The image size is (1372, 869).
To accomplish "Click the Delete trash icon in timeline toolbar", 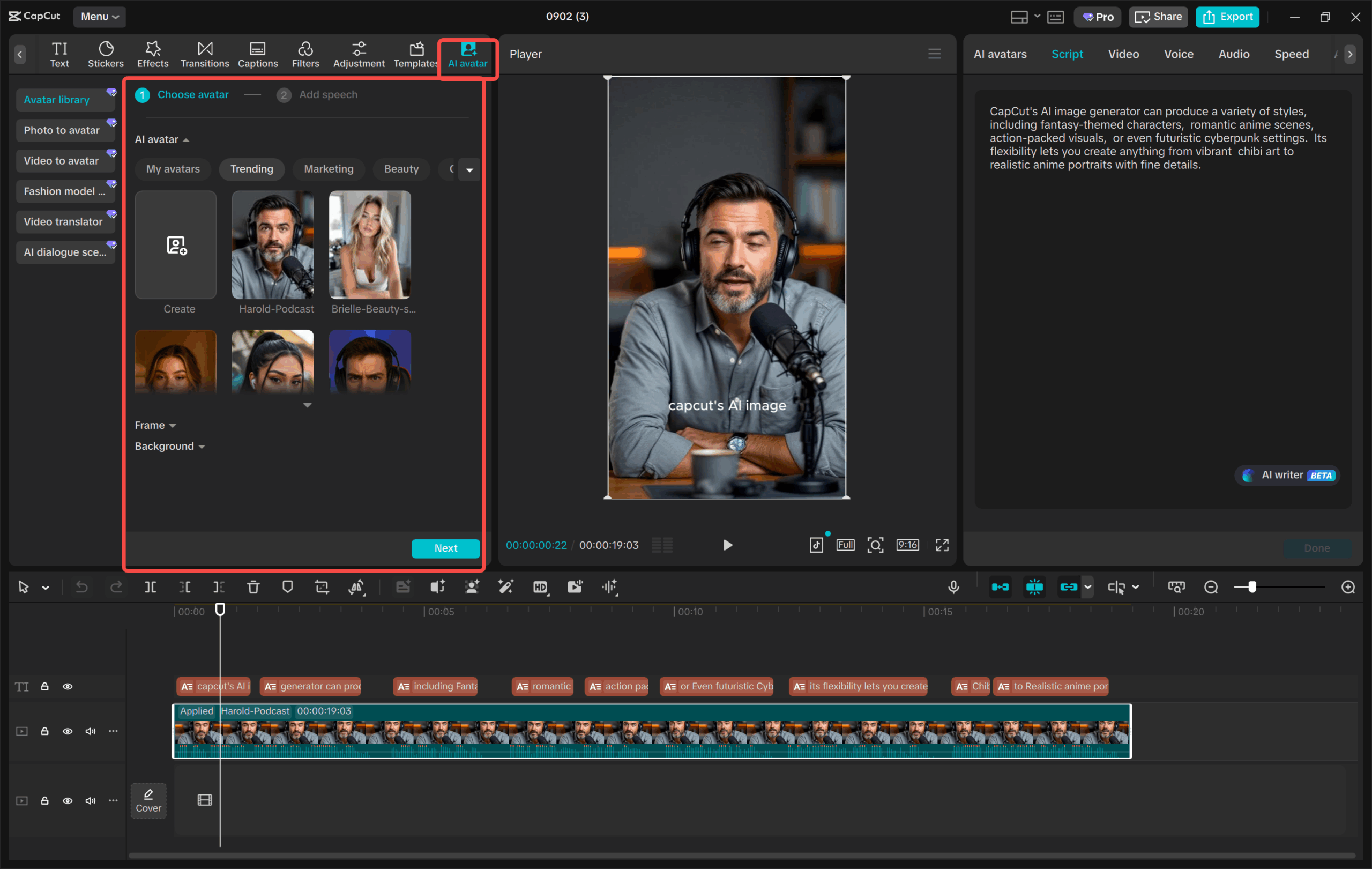I will click(x=253, y=587).
